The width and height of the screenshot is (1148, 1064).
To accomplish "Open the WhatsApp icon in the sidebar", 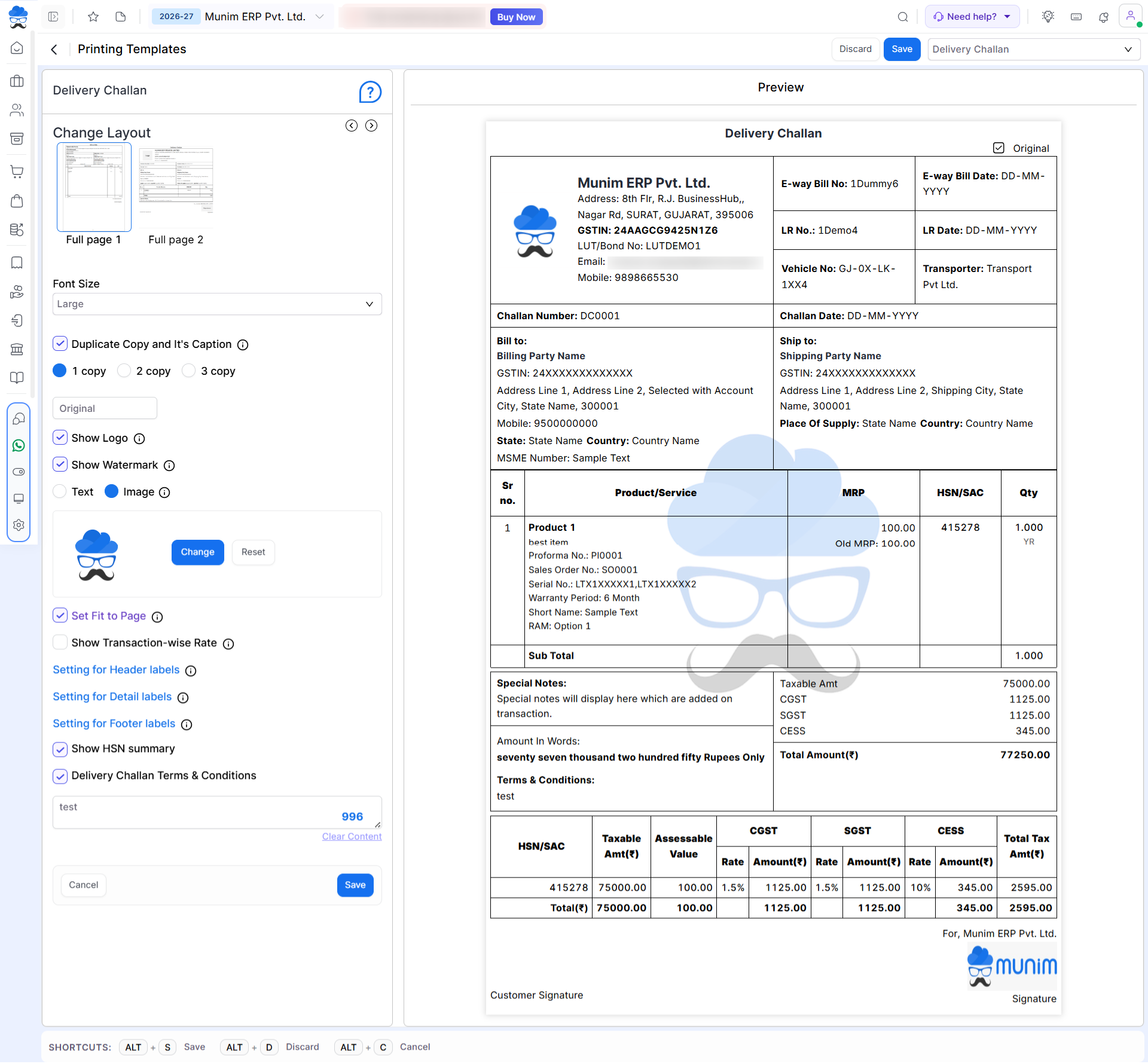I will click(x=19, y=445).
